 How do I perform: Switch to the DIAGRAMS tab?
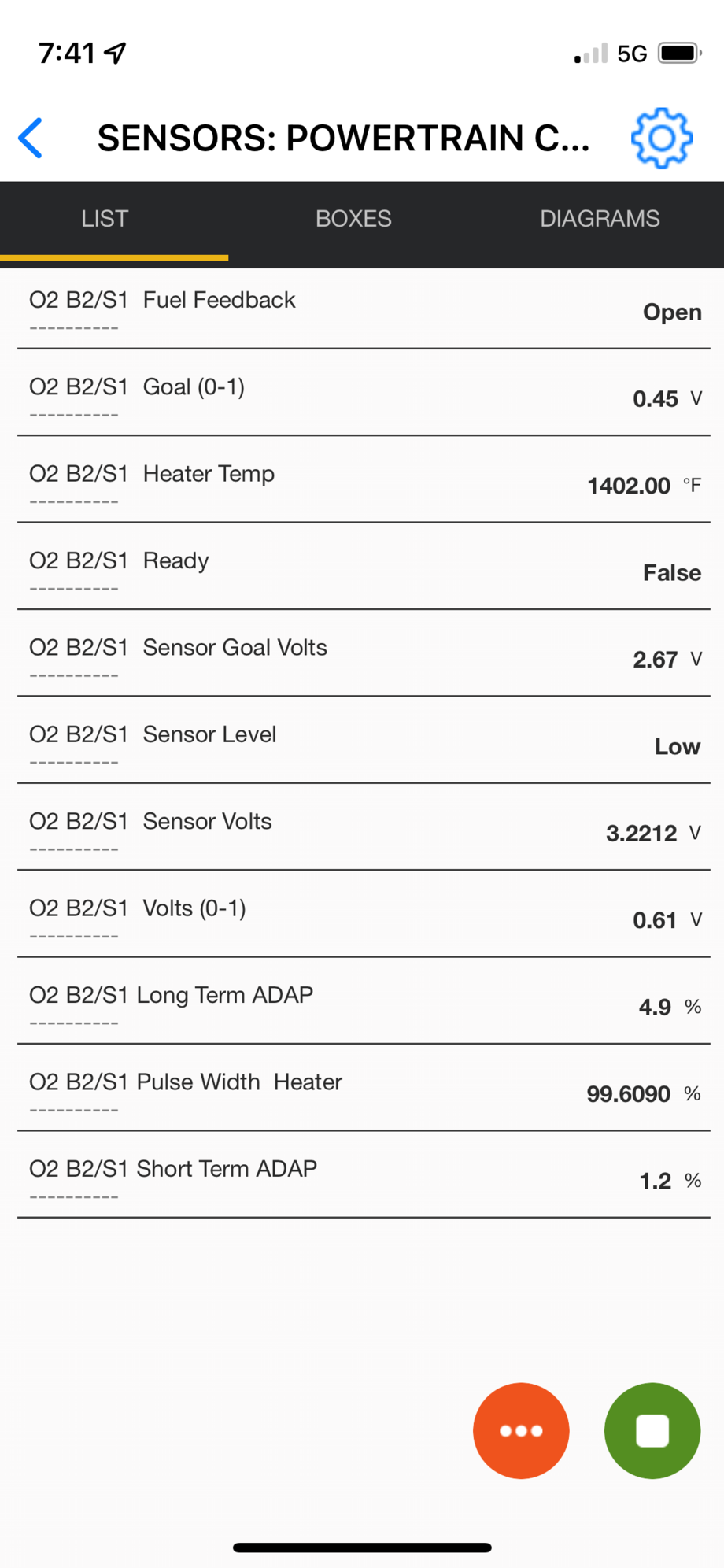click(x=599, y=219)
